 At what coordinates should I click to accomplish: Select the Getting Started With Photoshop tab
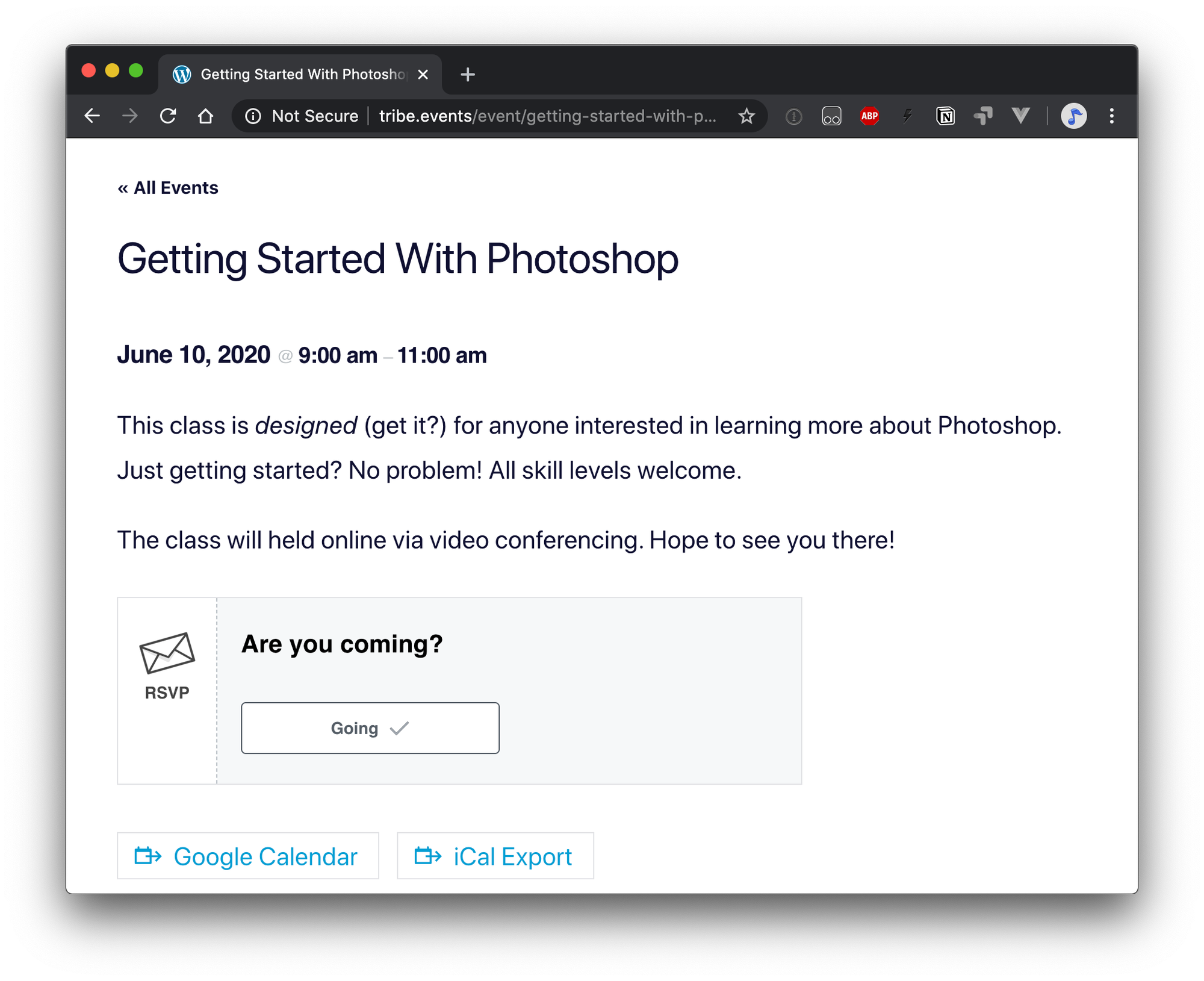pyautogui.click(x=301, y=73)
